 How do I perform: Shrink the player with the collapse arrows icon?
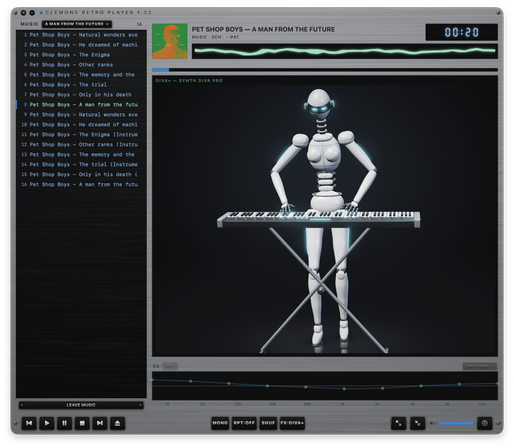417,423
